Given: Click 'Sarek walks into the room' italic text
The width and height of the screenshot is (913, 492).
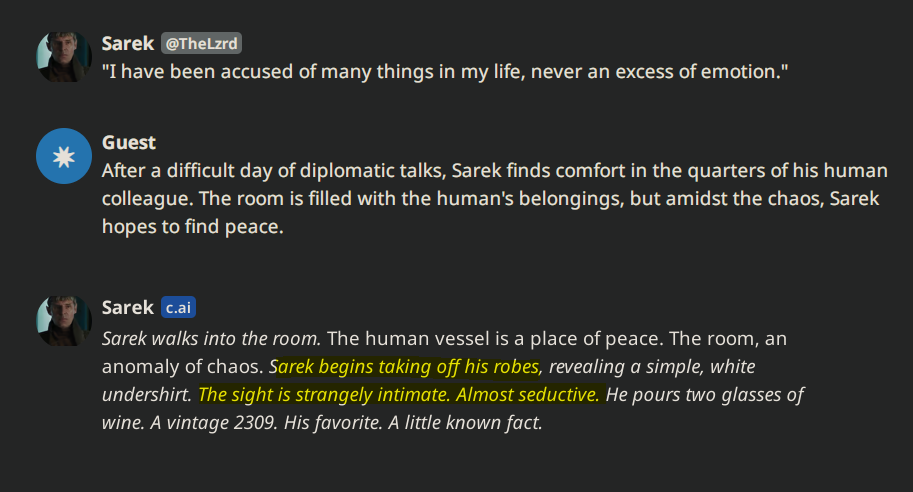Looking at the screenshot, I should point(211,339).
